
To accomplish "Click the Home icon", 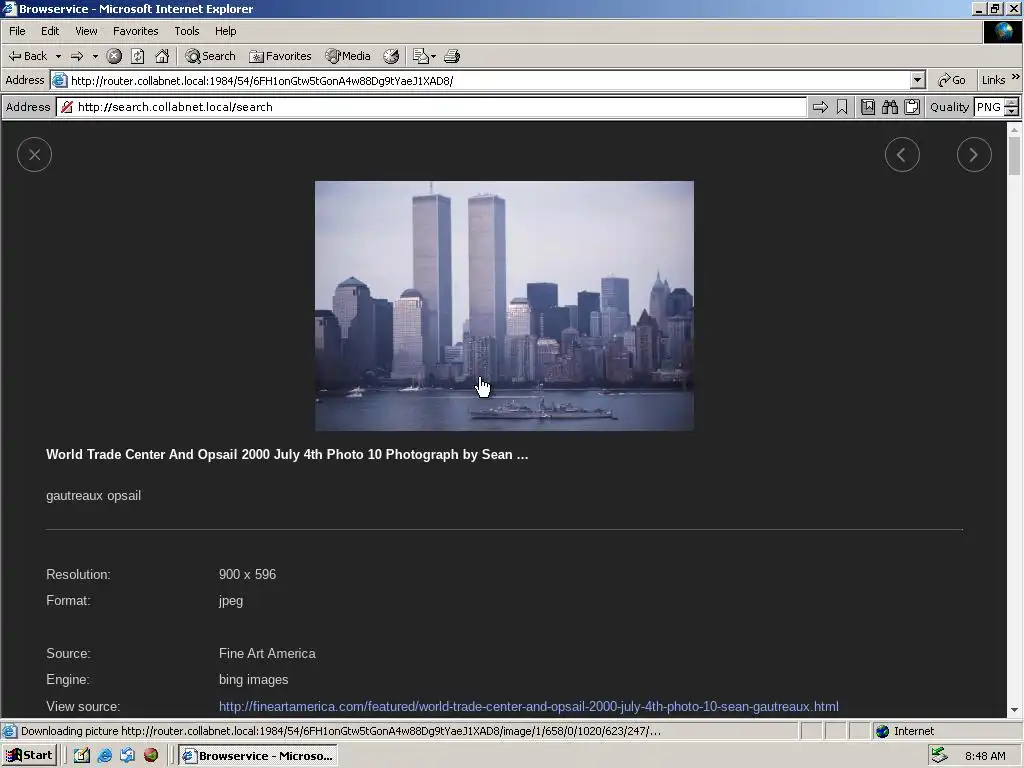I will 162,56.
